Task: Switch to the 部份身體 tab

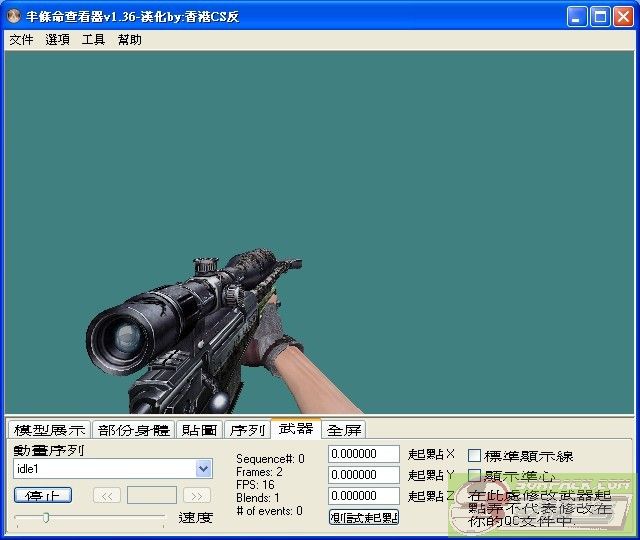Action: [x=134, y=430]
